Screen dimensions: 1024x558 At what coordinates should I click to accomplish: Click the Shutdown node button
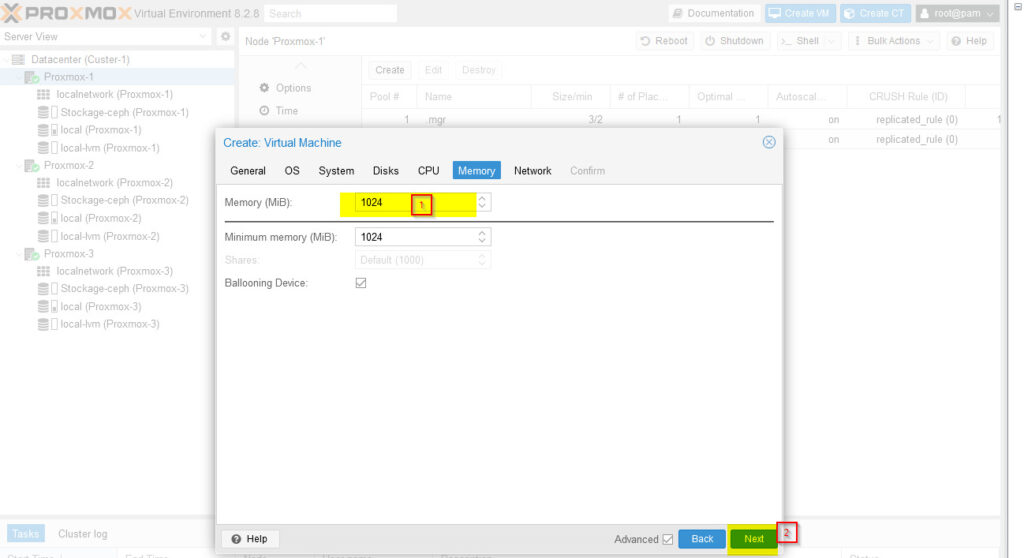734,41
